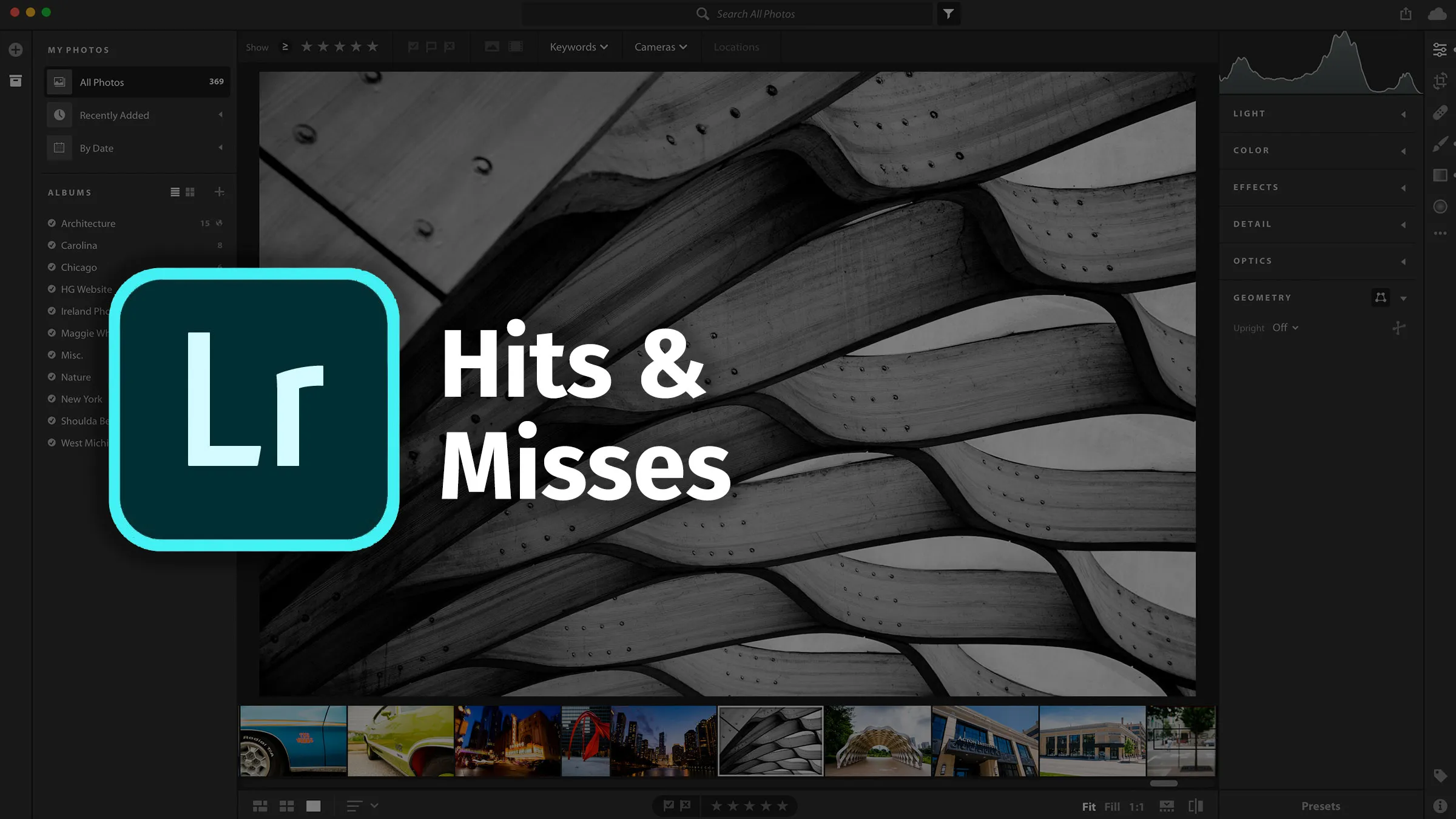Viewport: 1456px width, 819px height.
Task: Select the Architecture album
Action: click(87, 223)
